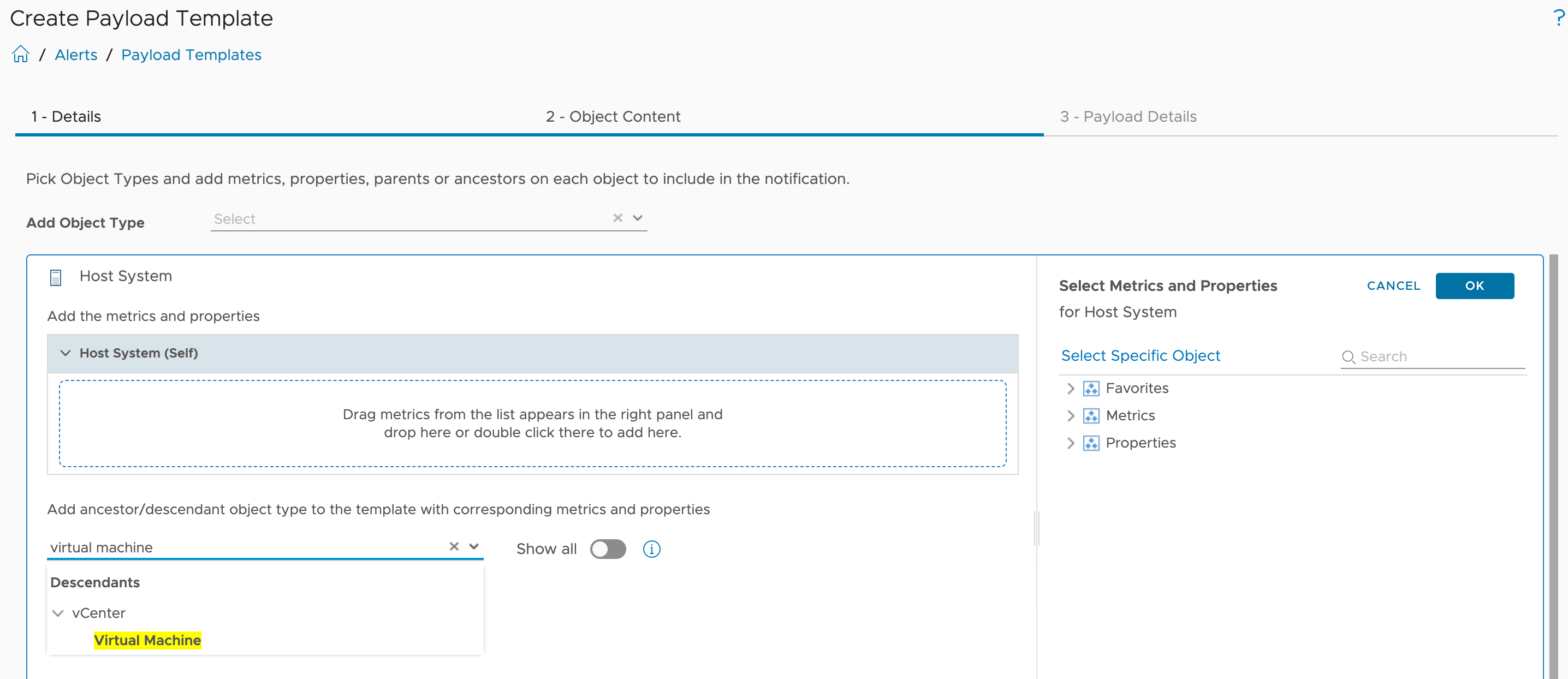Click the CANCEL button
Screen dimensions: 1568x679
click(x=1394, y=285)
